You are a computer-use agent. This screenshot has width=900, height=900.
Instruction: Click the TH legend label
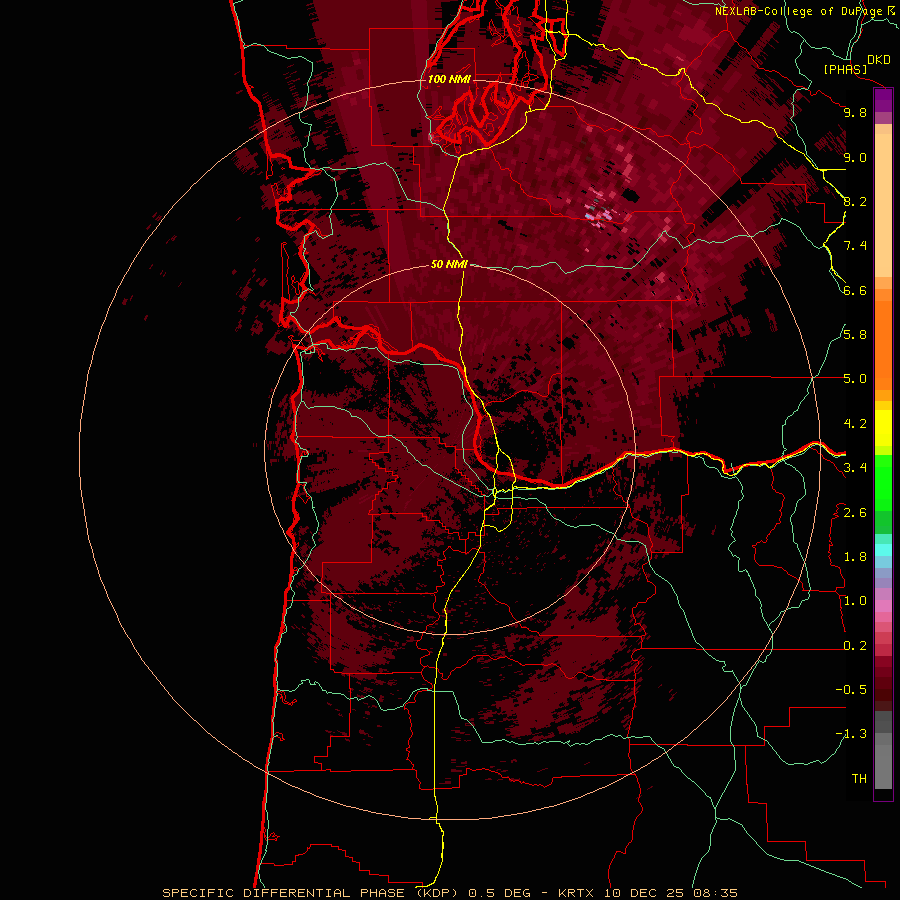point(859,779)
